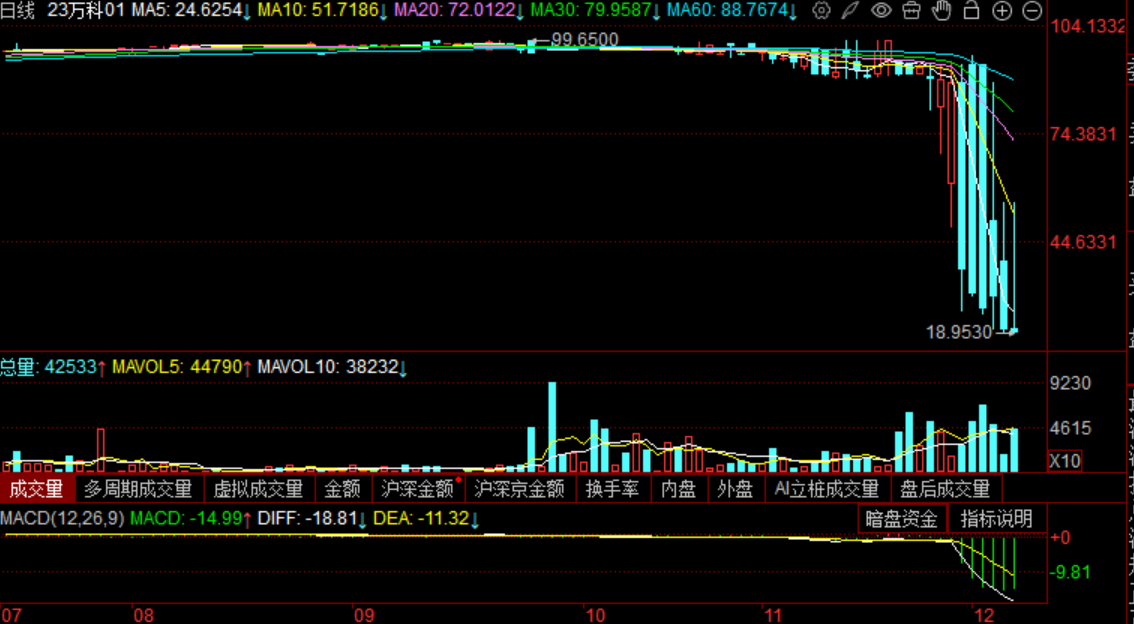Switch to the 虚拟成交量 tab
Image resolution: width=1134 pixels, height=624 pixels.
point(258,489)
